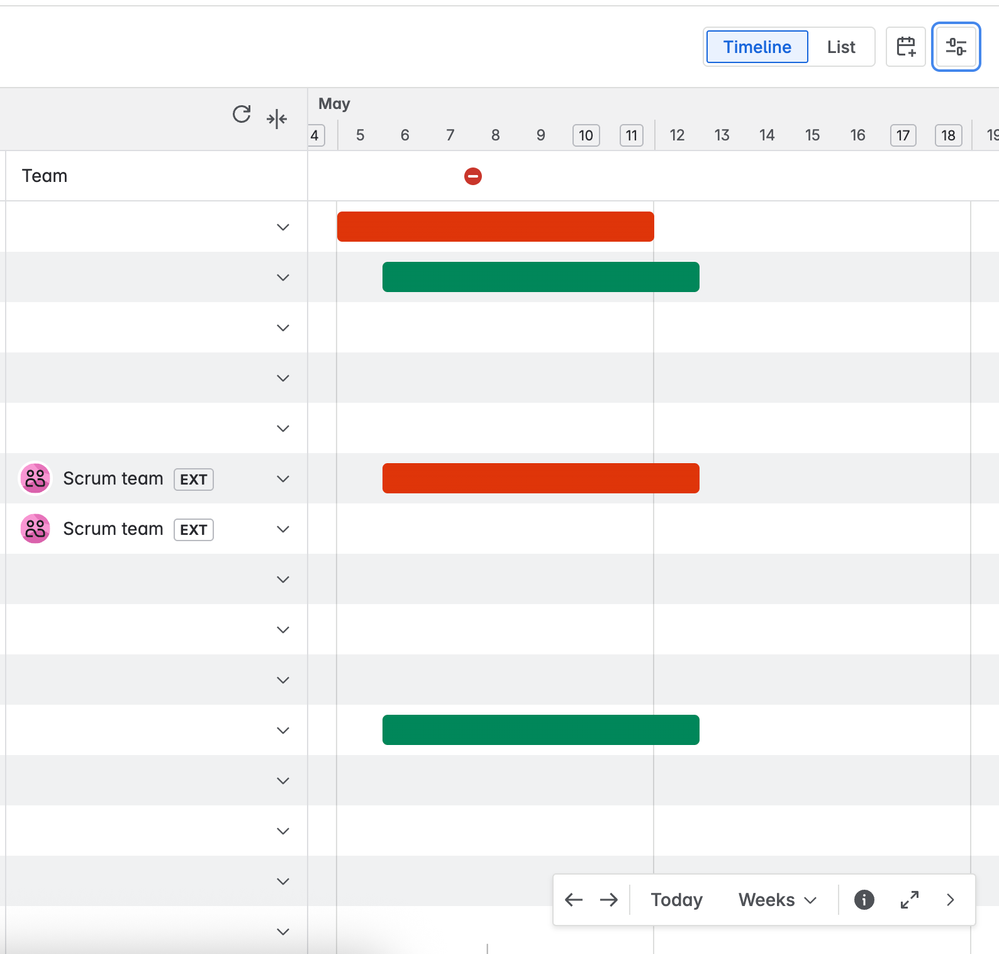999x954 pixels.
Task: Toggle fullscreen with the expand arrows icon
Action: (x=909, y=899)
